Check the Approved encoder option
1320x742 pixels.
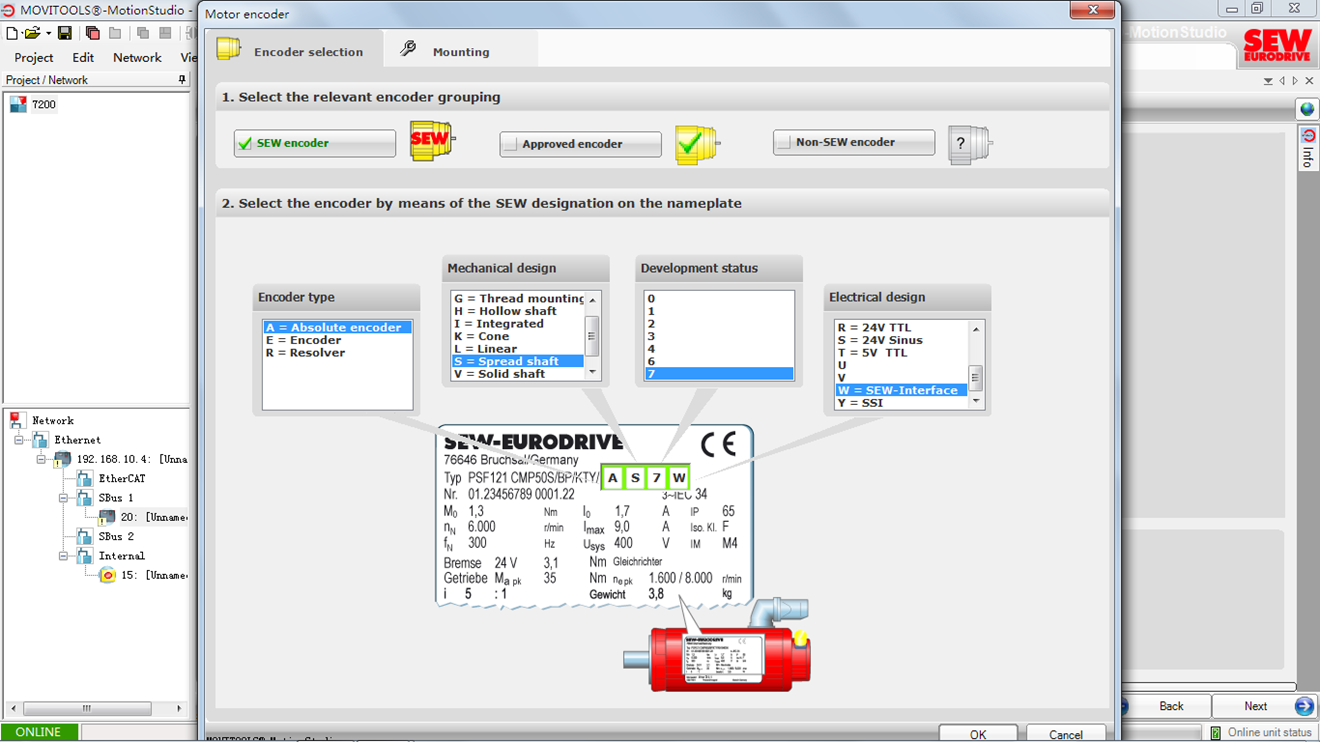511,144
